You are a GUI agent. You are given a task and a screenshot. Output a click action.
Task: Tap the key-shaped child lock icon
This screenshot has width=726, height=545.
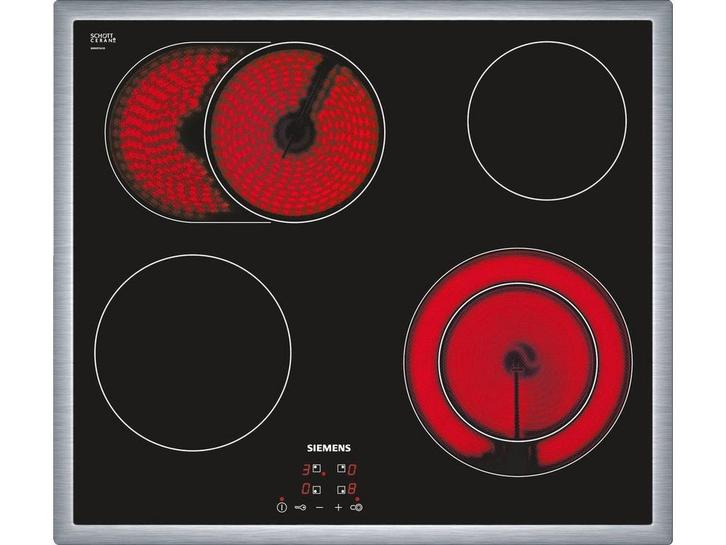tap(300, 507)
